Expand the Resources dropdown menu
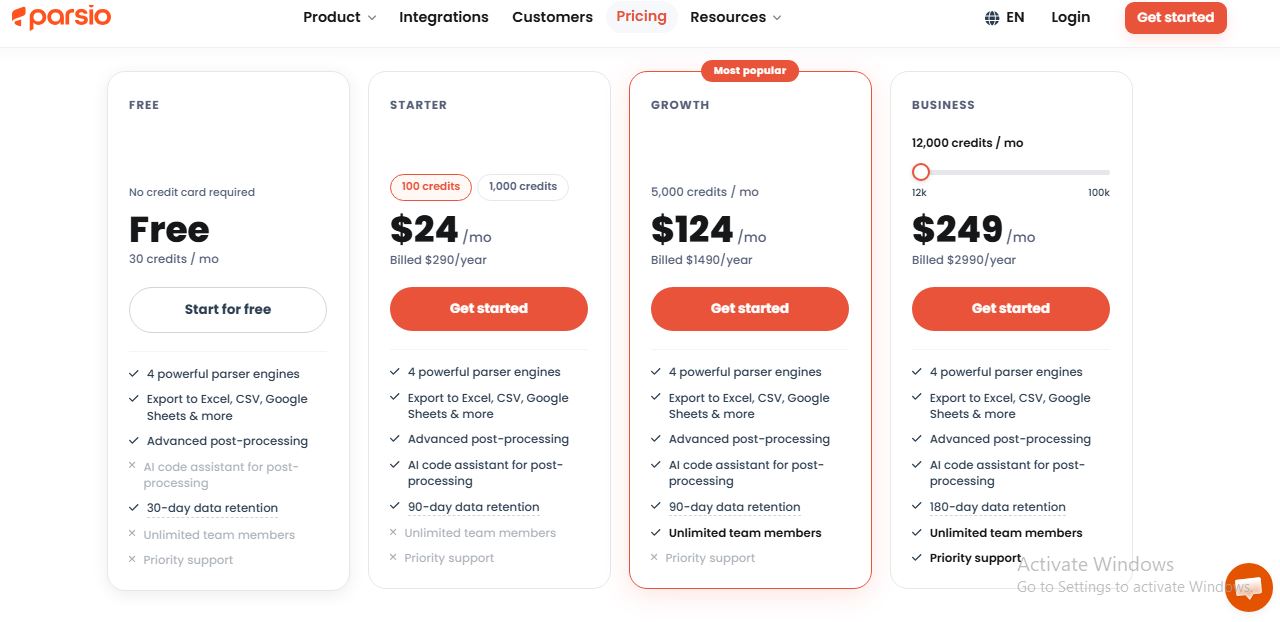1280x622 pixels. [736, 17]
